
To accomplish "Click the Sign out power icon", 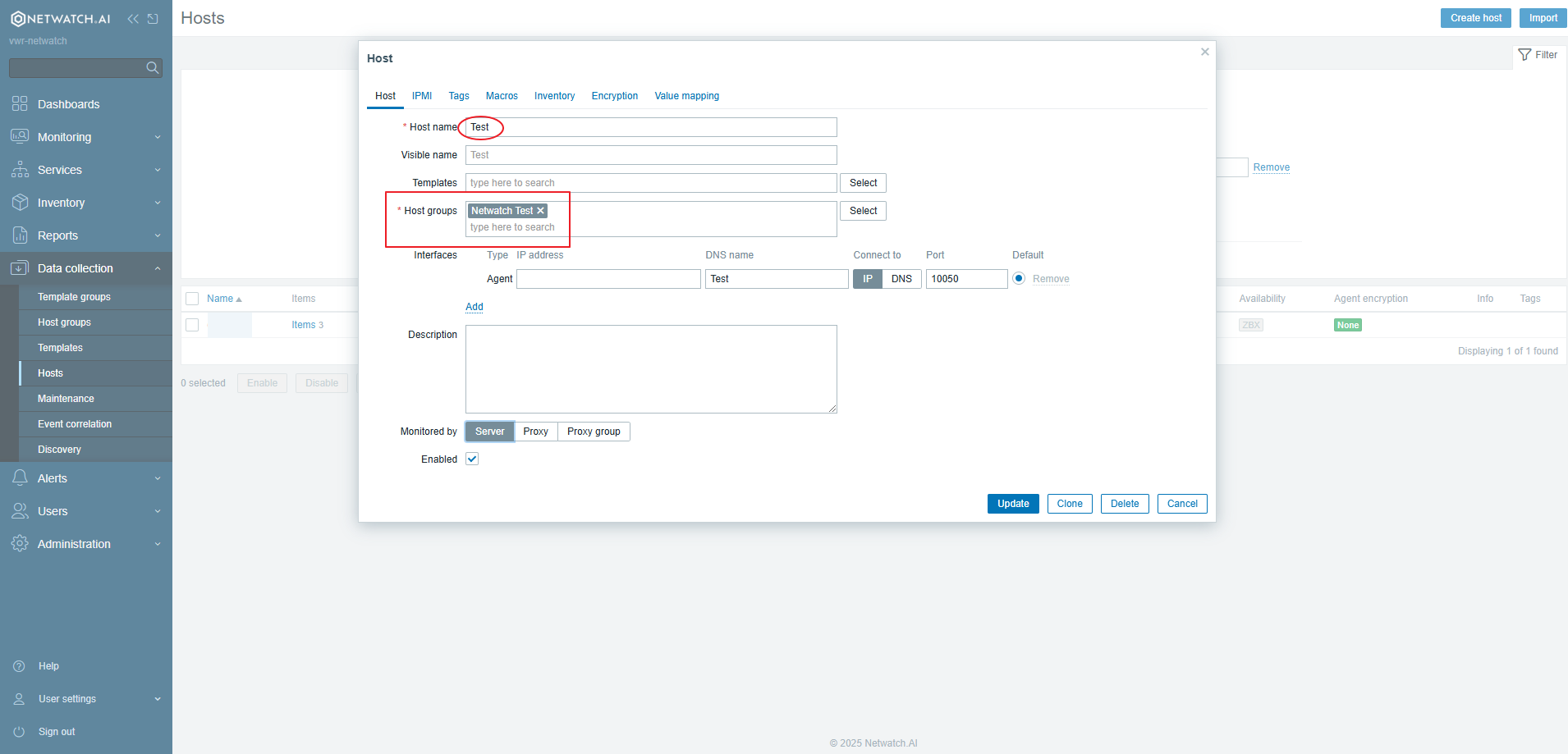I will (20, 732).
